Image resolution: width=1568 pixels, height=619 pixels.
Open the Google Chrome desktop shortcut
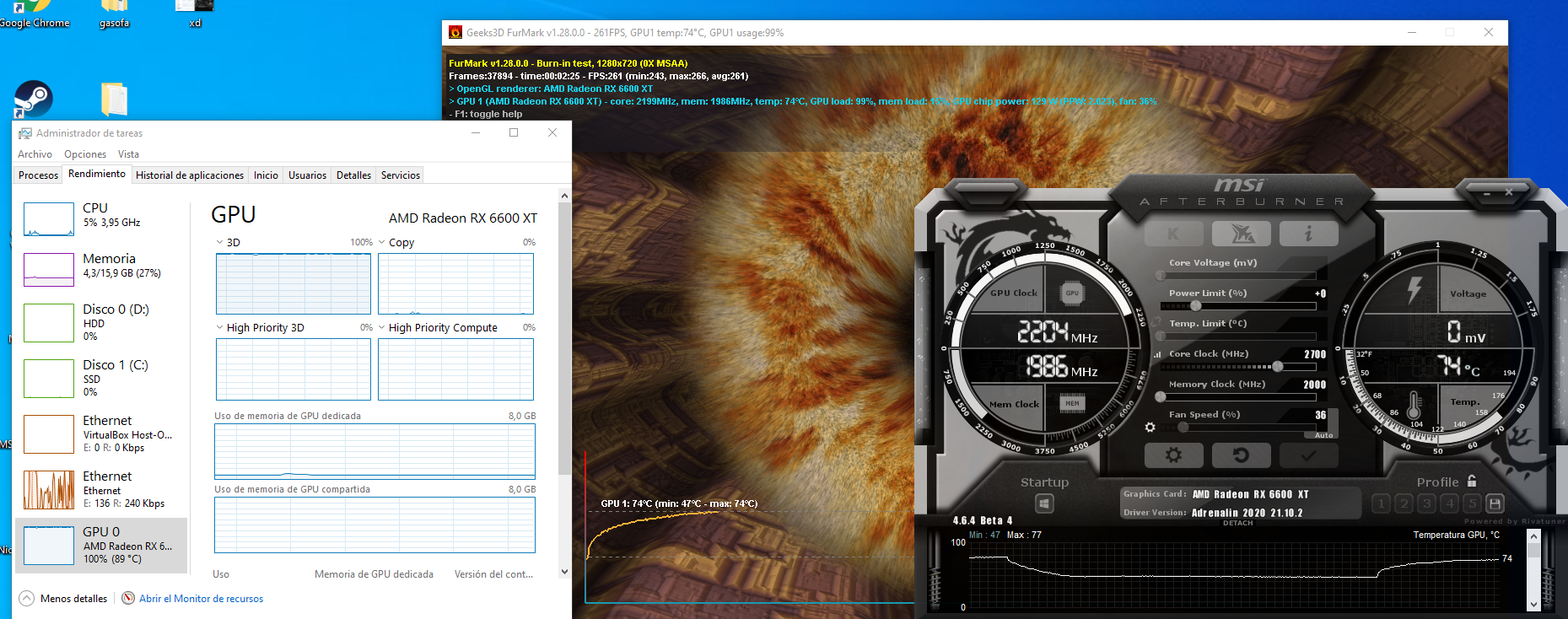pyautogui.click(x=34, y=14)
